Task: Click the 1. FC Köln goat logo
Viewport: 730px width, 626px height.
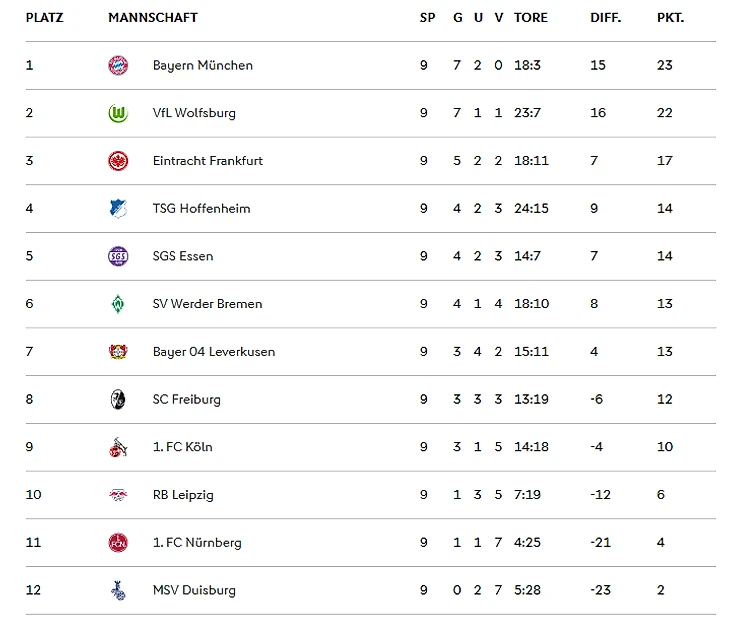Action: [x=118, y=447]
